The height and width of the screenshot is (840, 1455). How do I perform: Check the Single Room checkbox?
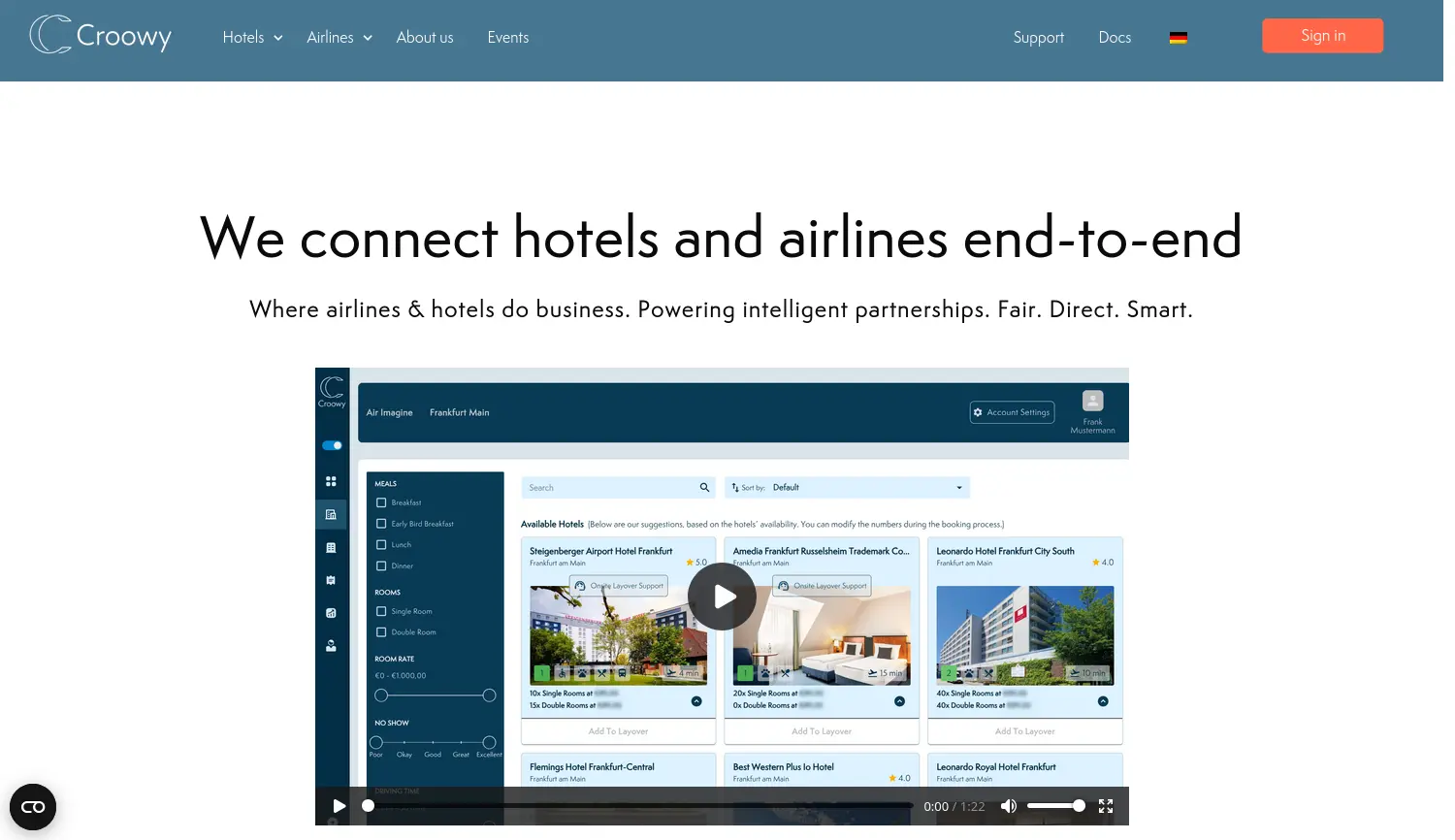(381, 611)
